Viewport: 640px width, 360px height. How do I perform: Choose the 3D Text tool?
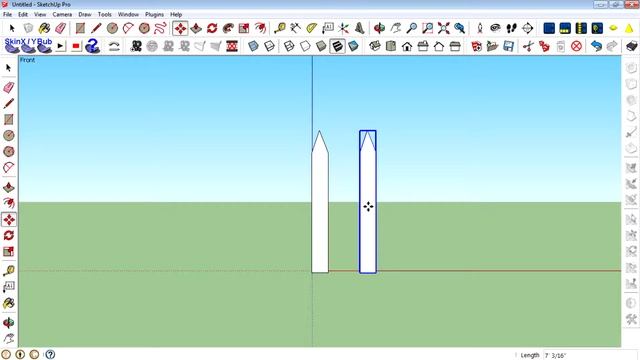(360, 28)
